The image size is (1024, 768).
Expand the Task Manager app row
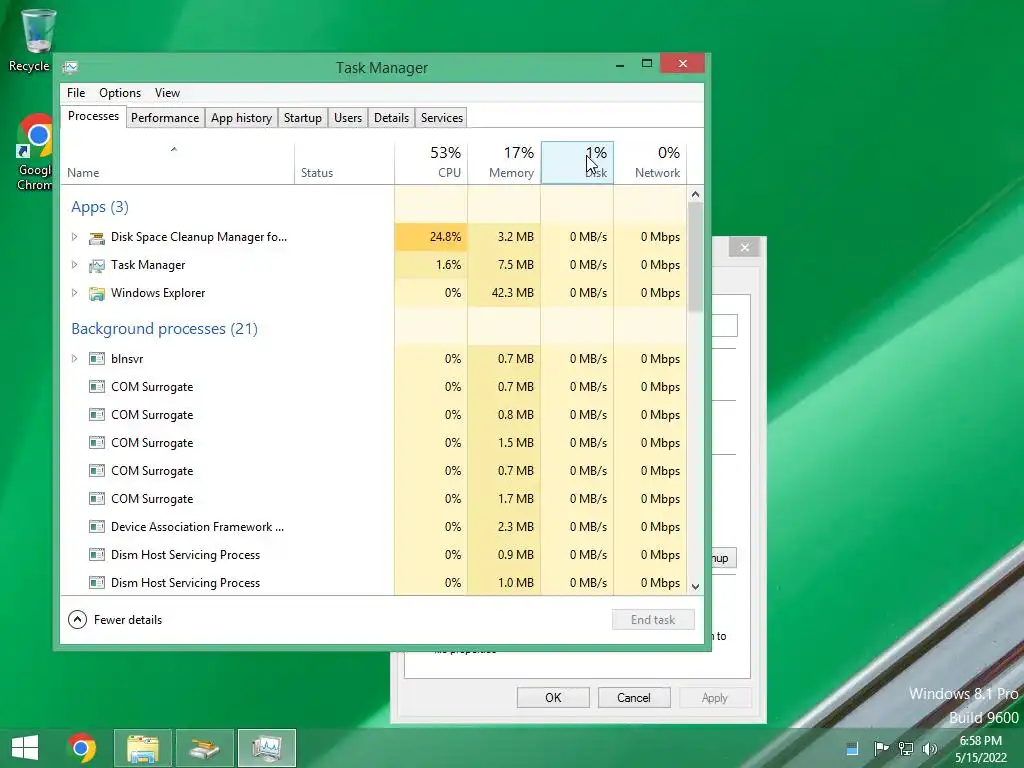tap(74, 265)
